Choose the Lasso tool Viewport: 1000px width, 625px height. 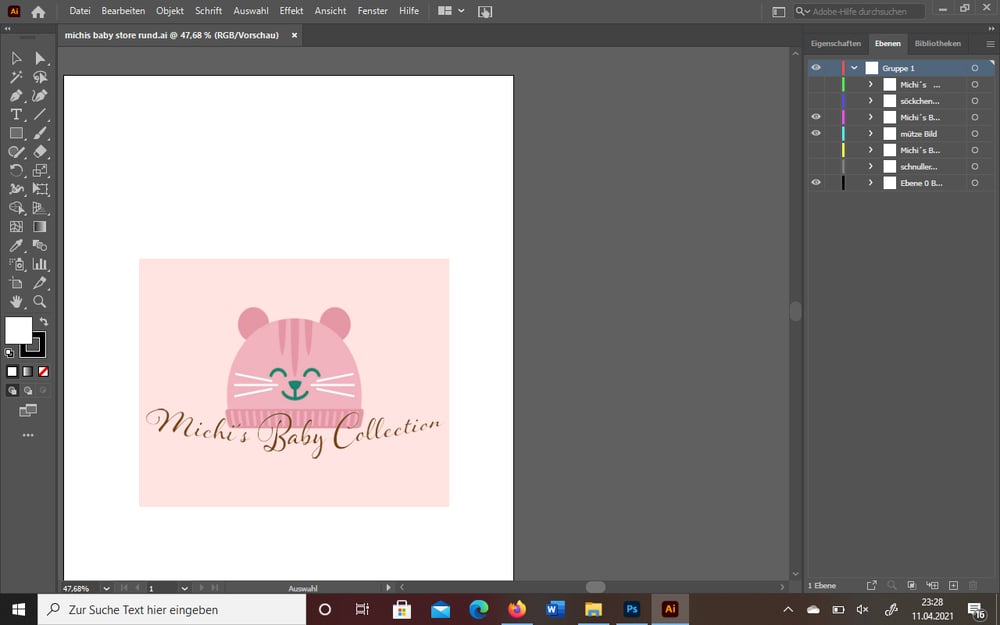[x=40, y=77]
